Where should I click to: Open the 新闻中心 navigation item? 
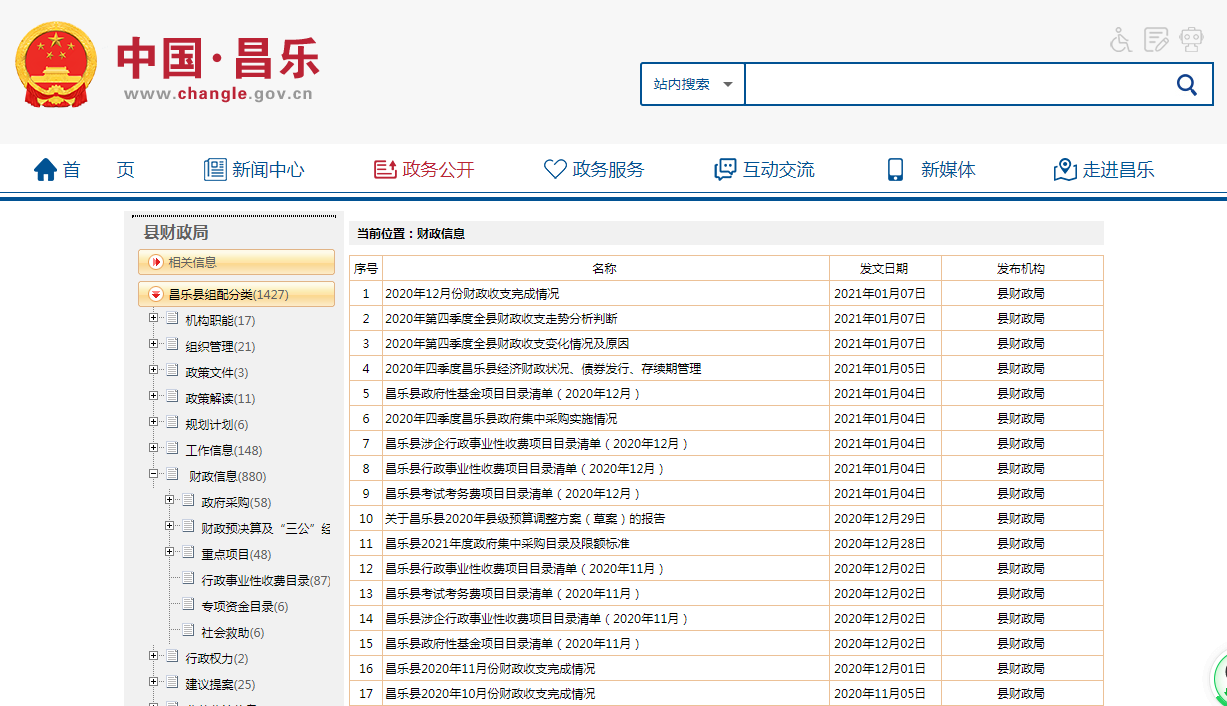click(254, 170)
